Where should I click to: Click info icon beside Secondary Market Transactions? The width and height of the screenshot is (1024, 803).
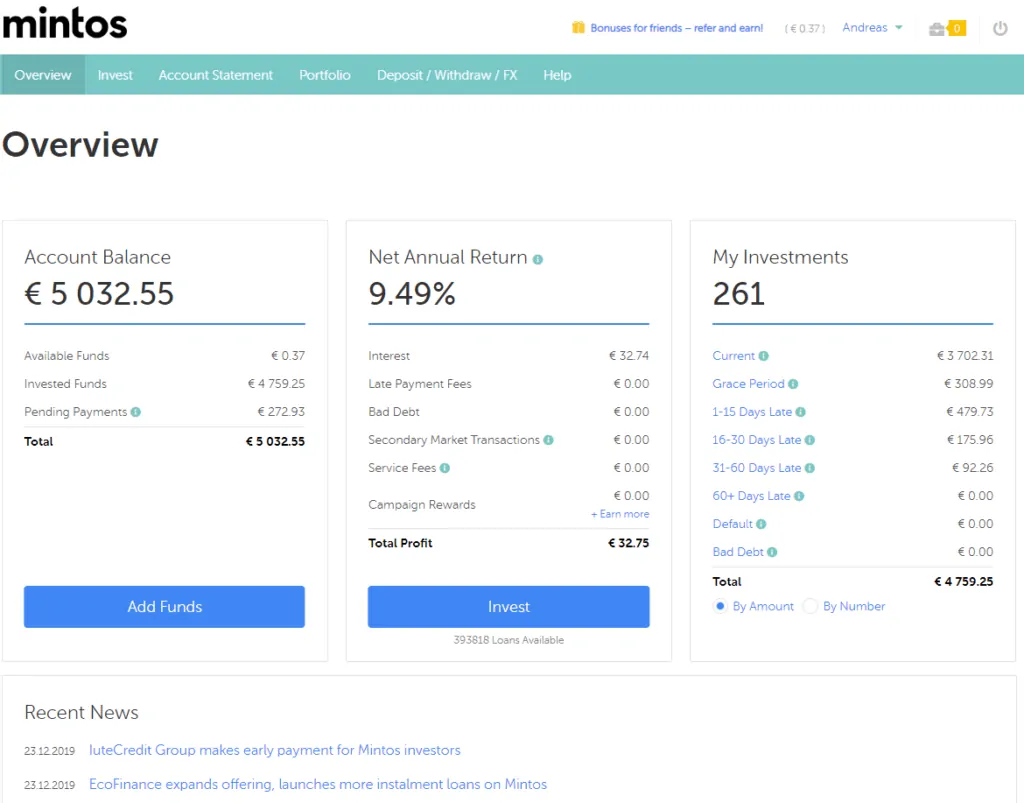[x=549, y=440]
